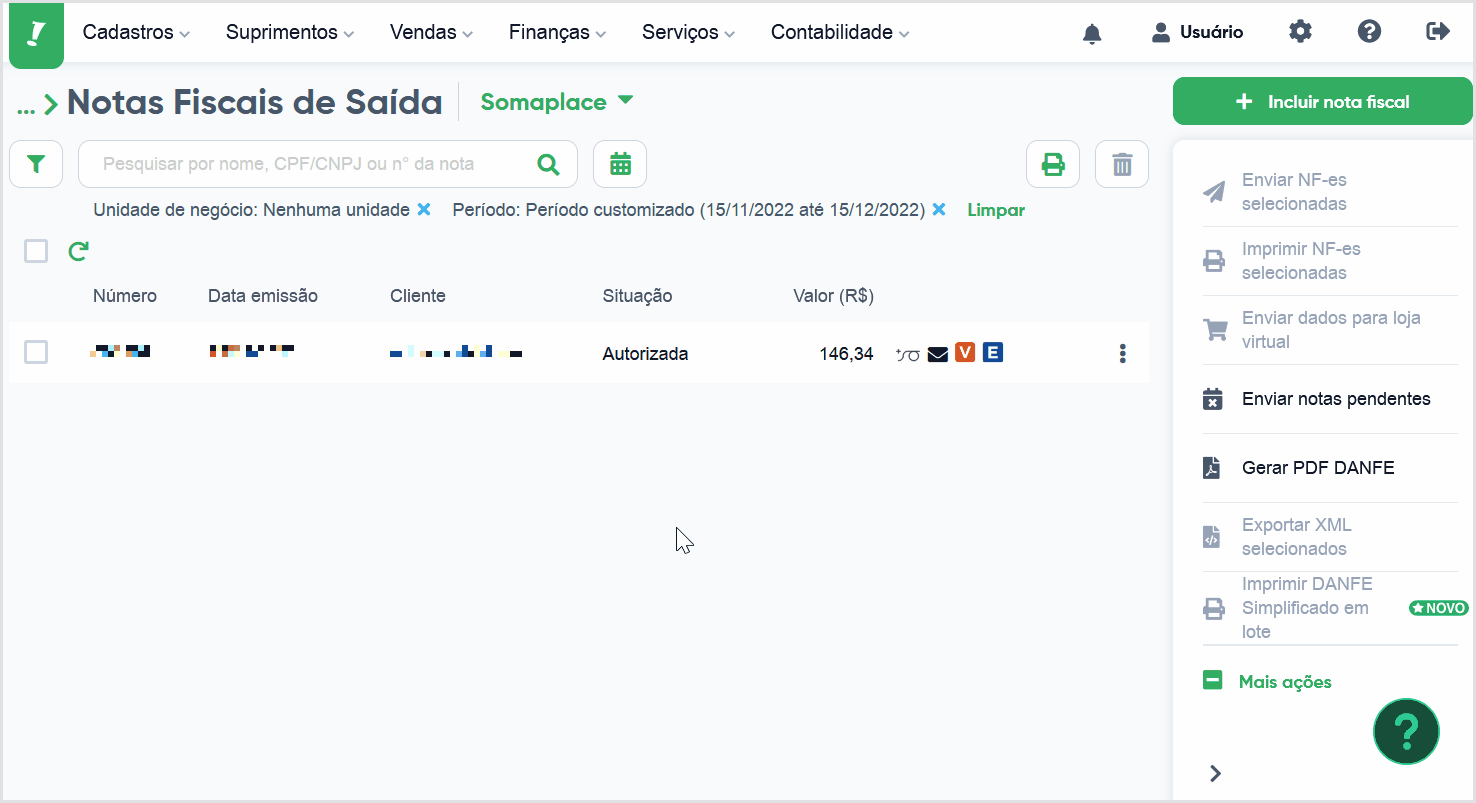Click the 146,34 value cell

846,354
